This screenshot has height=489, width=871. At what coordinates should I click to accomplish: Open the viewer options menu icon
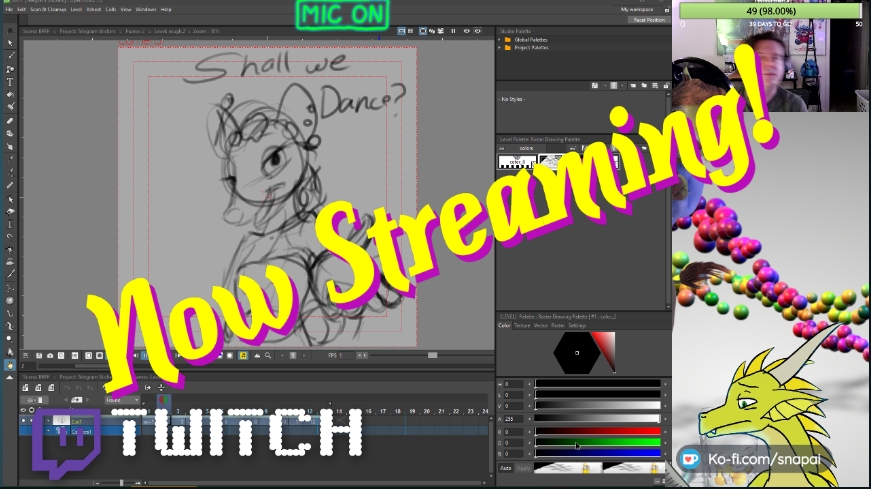coord(26,356)
